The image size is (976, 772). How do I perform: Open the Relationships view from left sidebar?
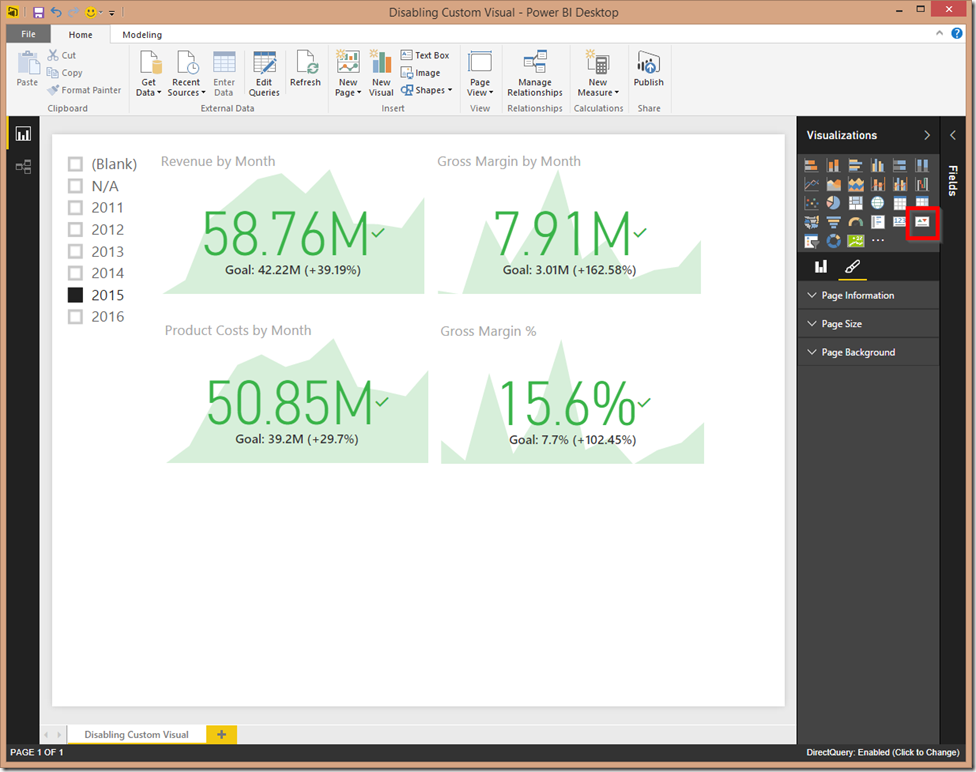(23, 166)
